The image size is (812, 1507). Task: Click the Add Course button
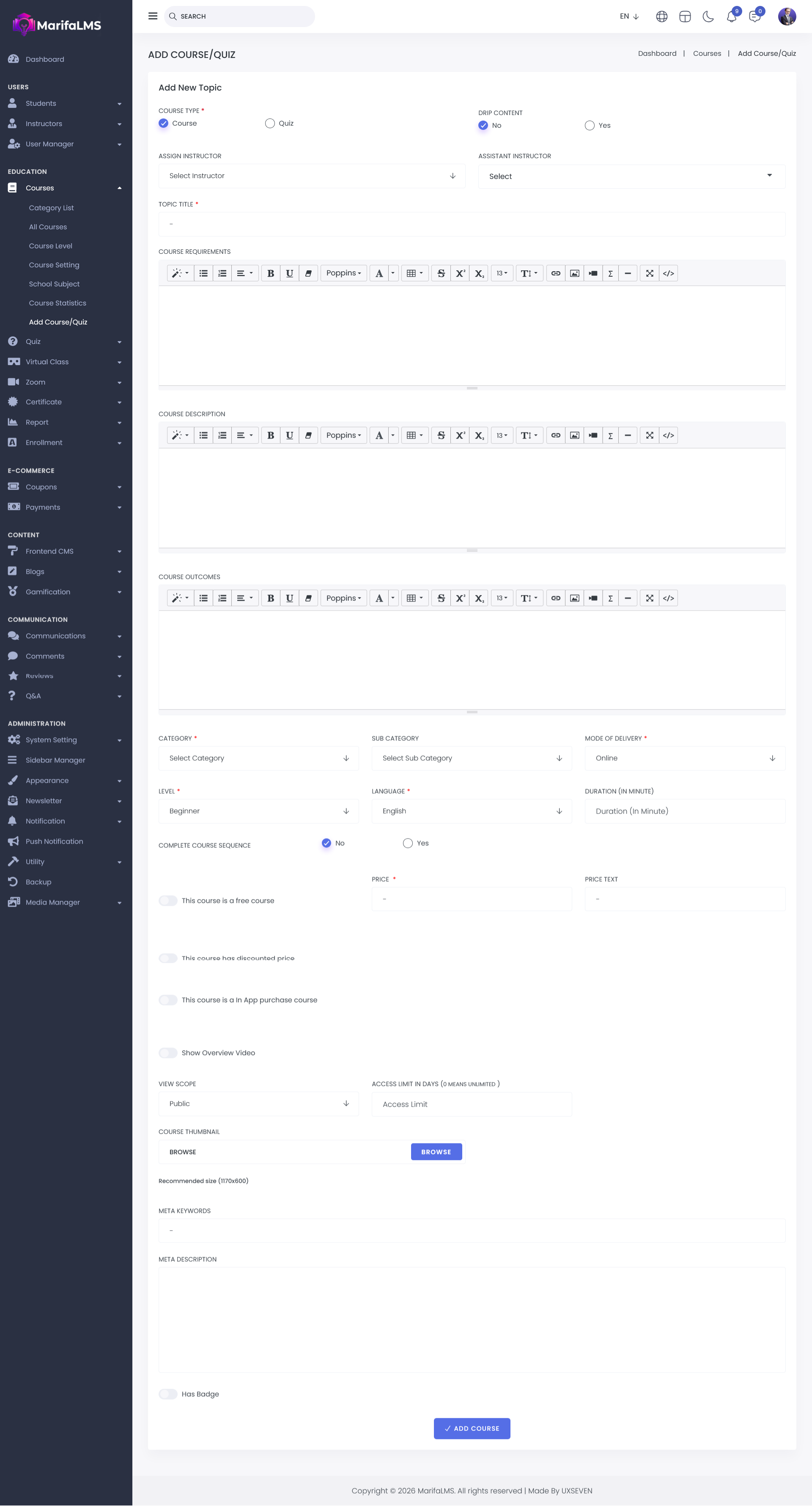(x=471, y=1428)
